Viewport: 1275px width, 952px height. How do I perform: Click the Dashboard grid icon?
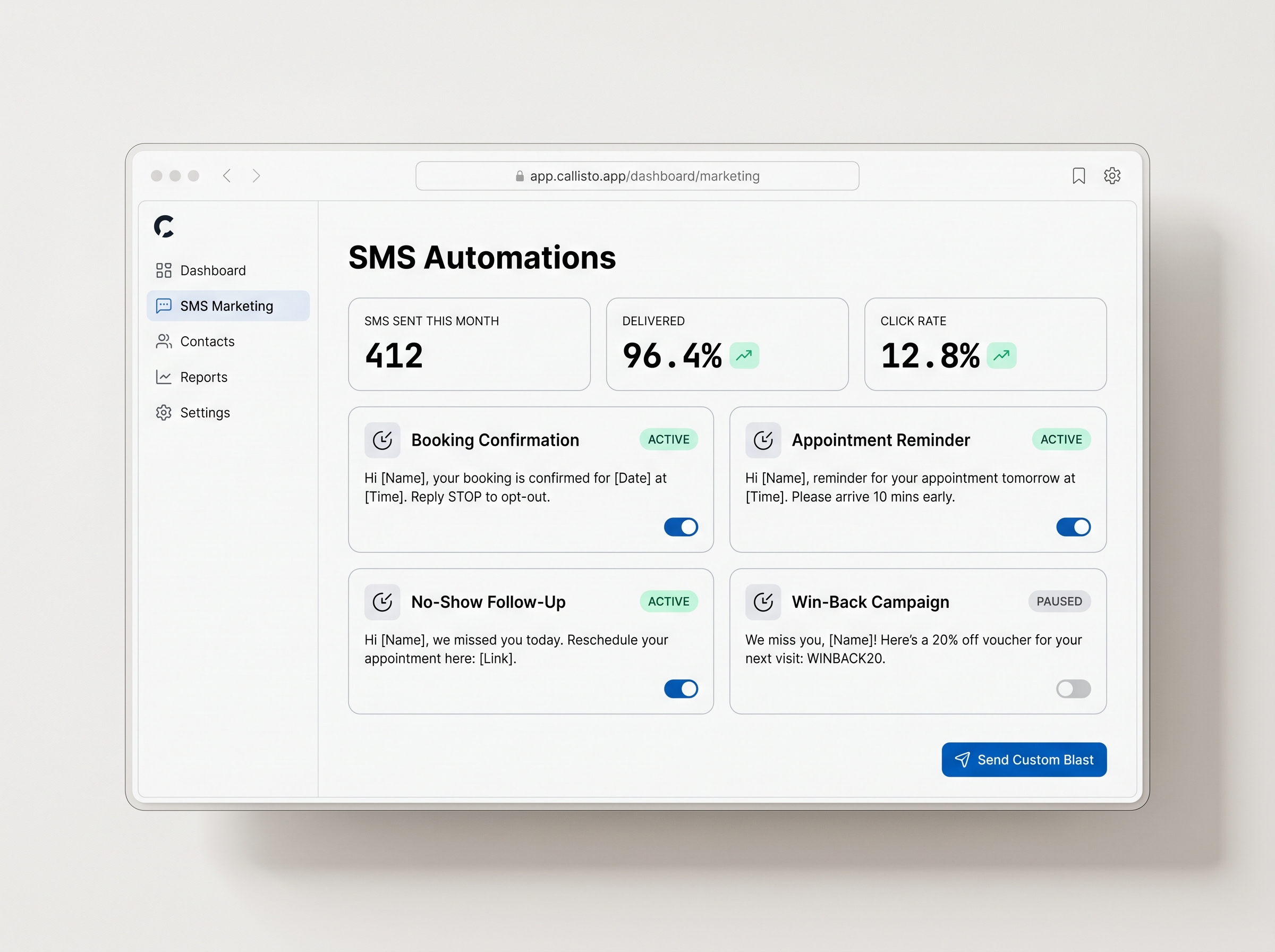[164, 270]
